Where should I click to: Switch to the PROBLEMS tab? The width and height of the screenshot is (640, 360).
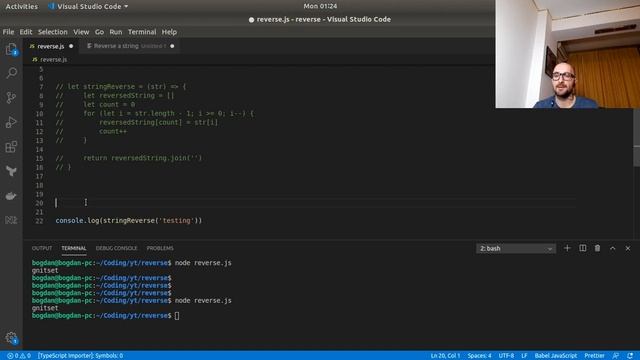(x=160, y=248)
